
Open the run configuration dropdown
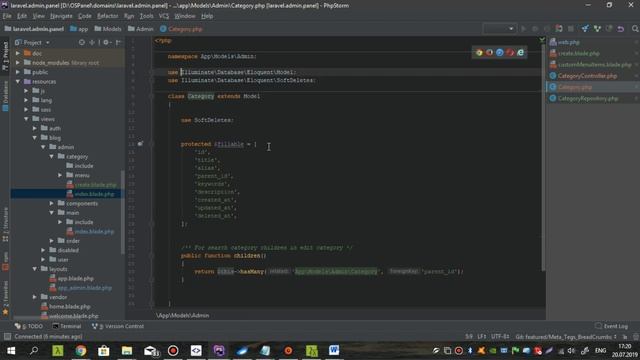[x=499, y=29]
